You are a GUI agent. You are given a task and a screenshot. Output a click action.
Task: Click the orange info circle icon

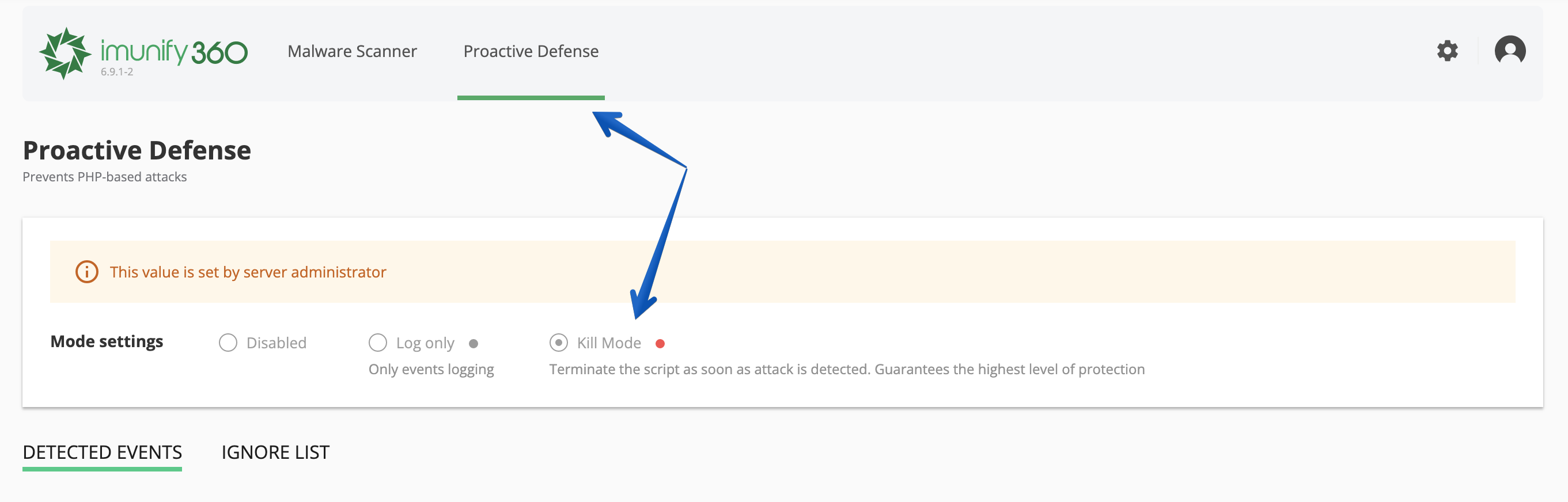(86, 272)
